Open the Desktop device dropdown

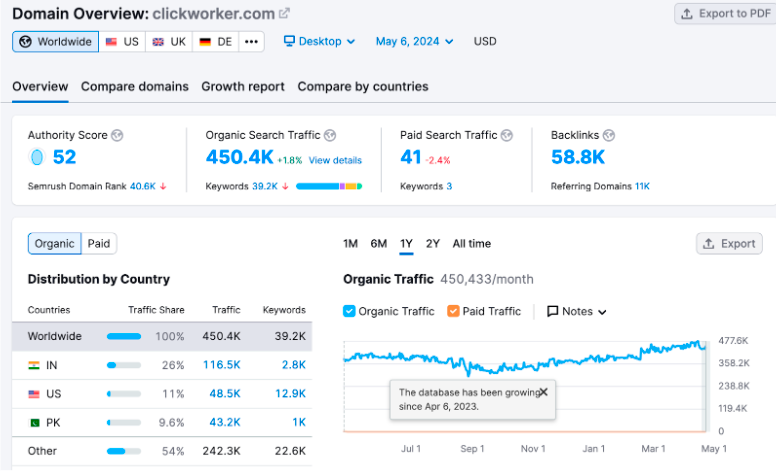(x=320, y=42)
